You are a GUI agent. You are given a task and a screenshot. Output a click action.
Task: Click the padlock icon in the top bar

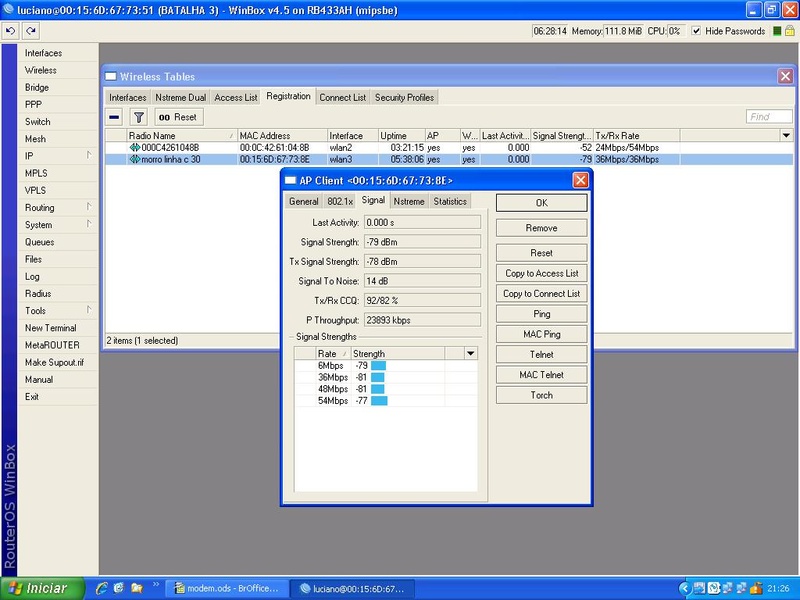pos(790,31)
